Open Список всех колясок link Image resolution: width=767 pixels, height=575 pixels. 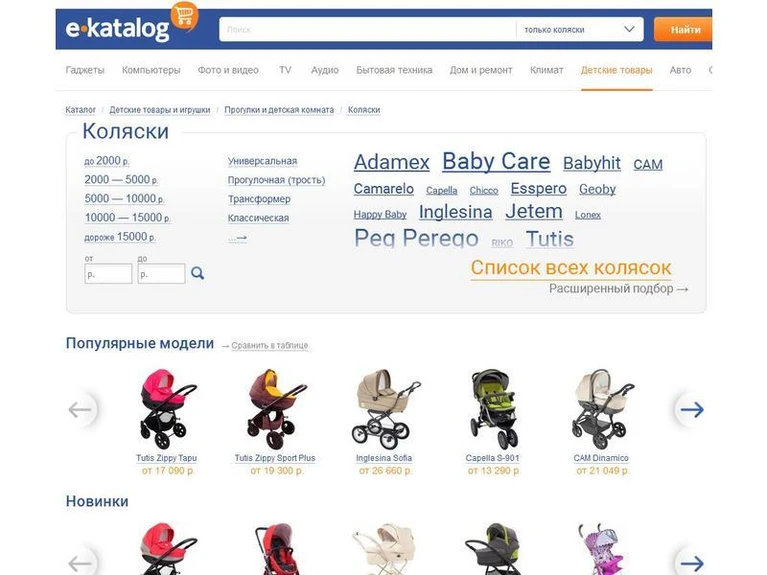[571, 268]
